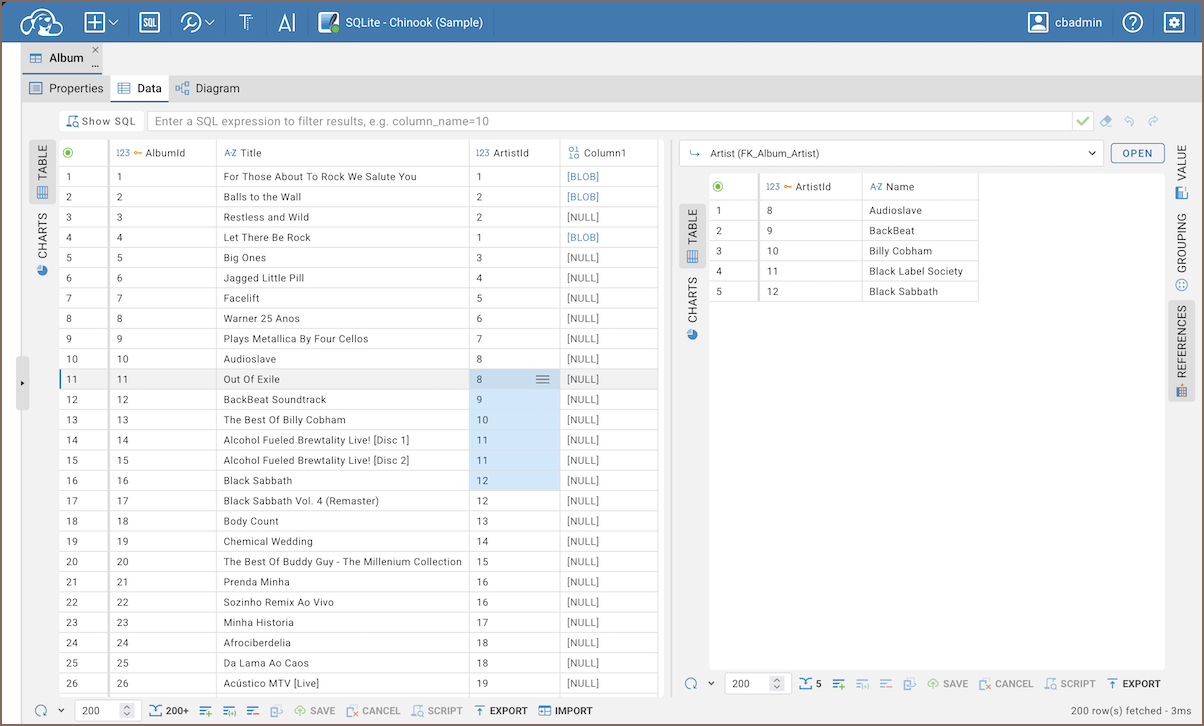Image resolution: width=1204 pixels, height=726 pixels.
Task: Switch references panel to CHARTS view
Action: pyautogui.click(x=692, y=308)
